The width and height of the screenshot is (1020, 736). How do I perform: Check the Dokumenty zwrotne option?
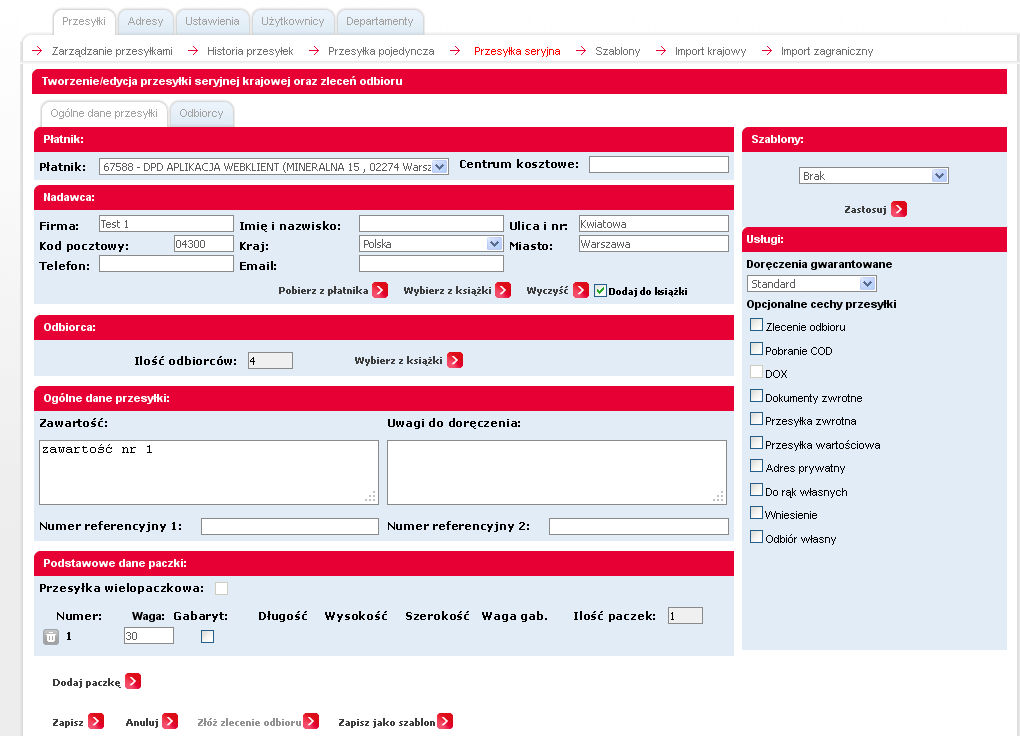(756, 396)
